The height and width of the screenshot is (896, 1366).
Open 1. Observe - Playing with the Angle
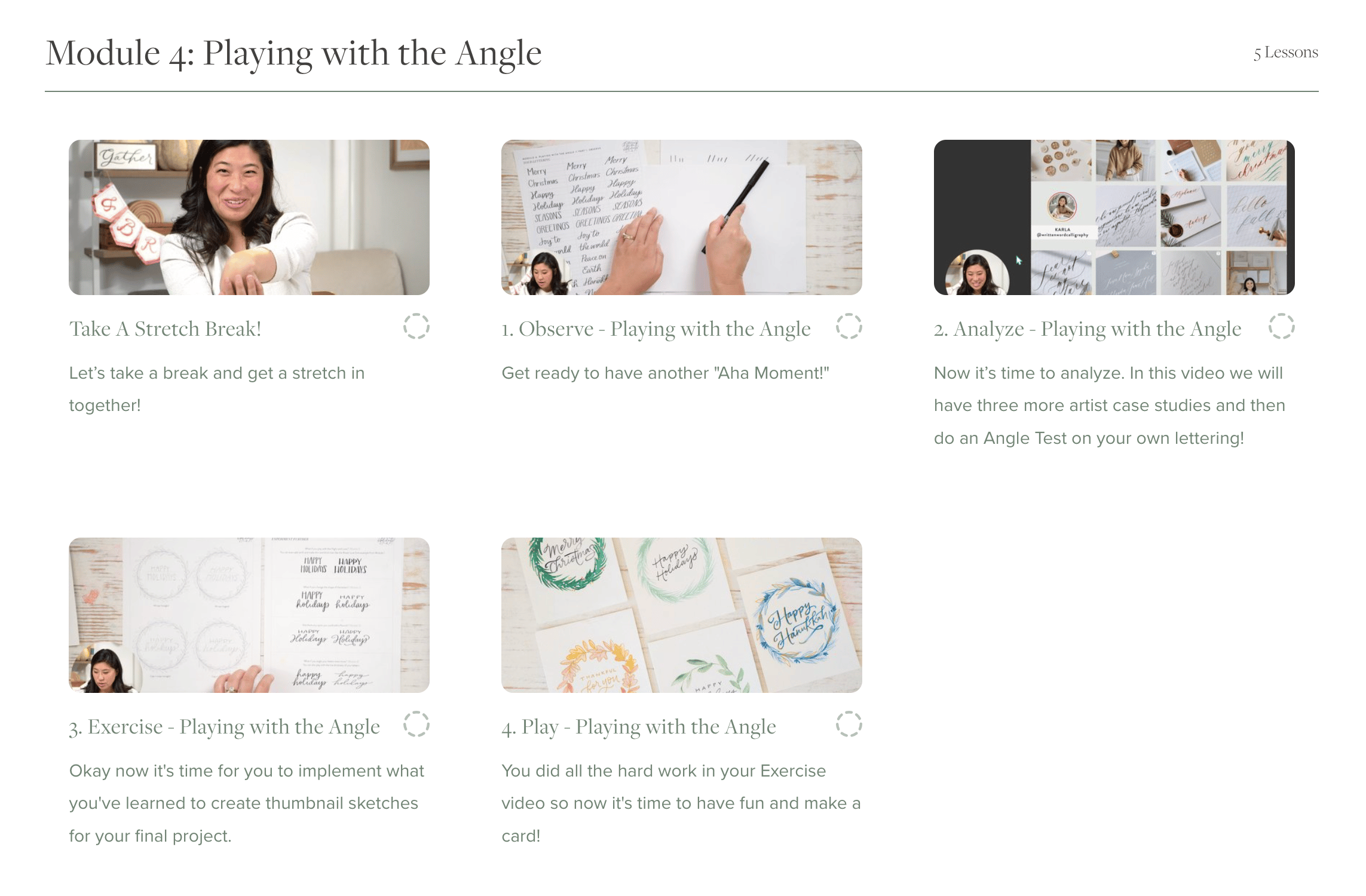point(656,329)
